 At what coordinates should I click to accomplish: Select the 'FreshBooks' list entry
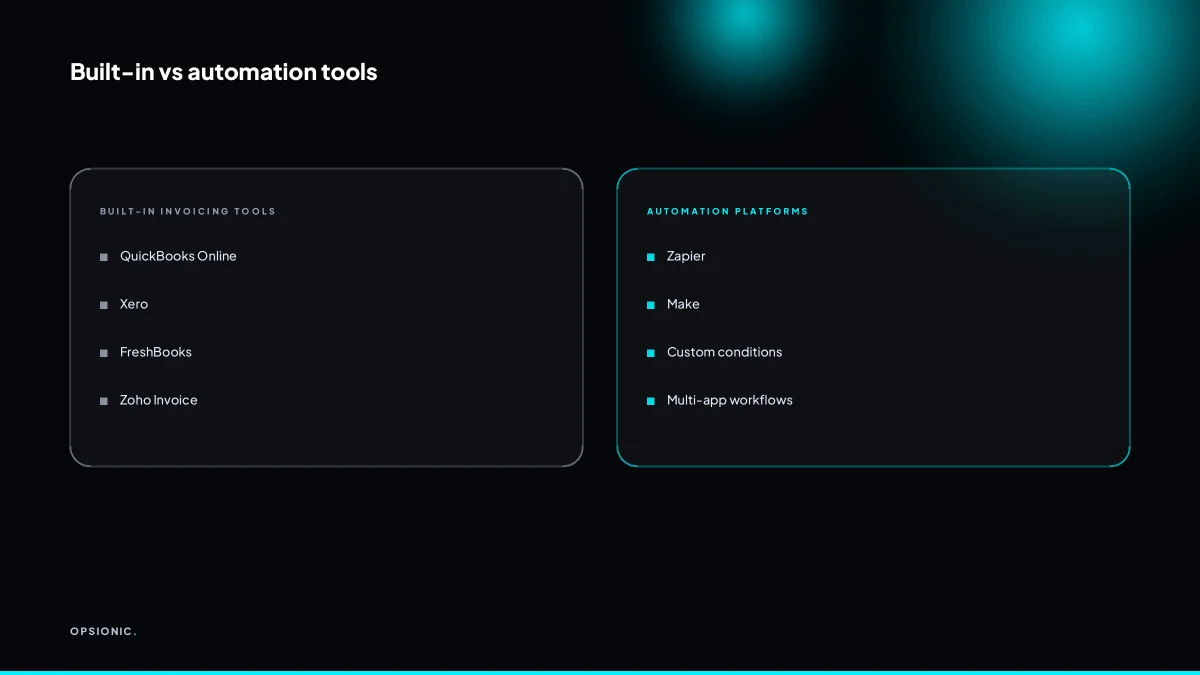point(156,352)
